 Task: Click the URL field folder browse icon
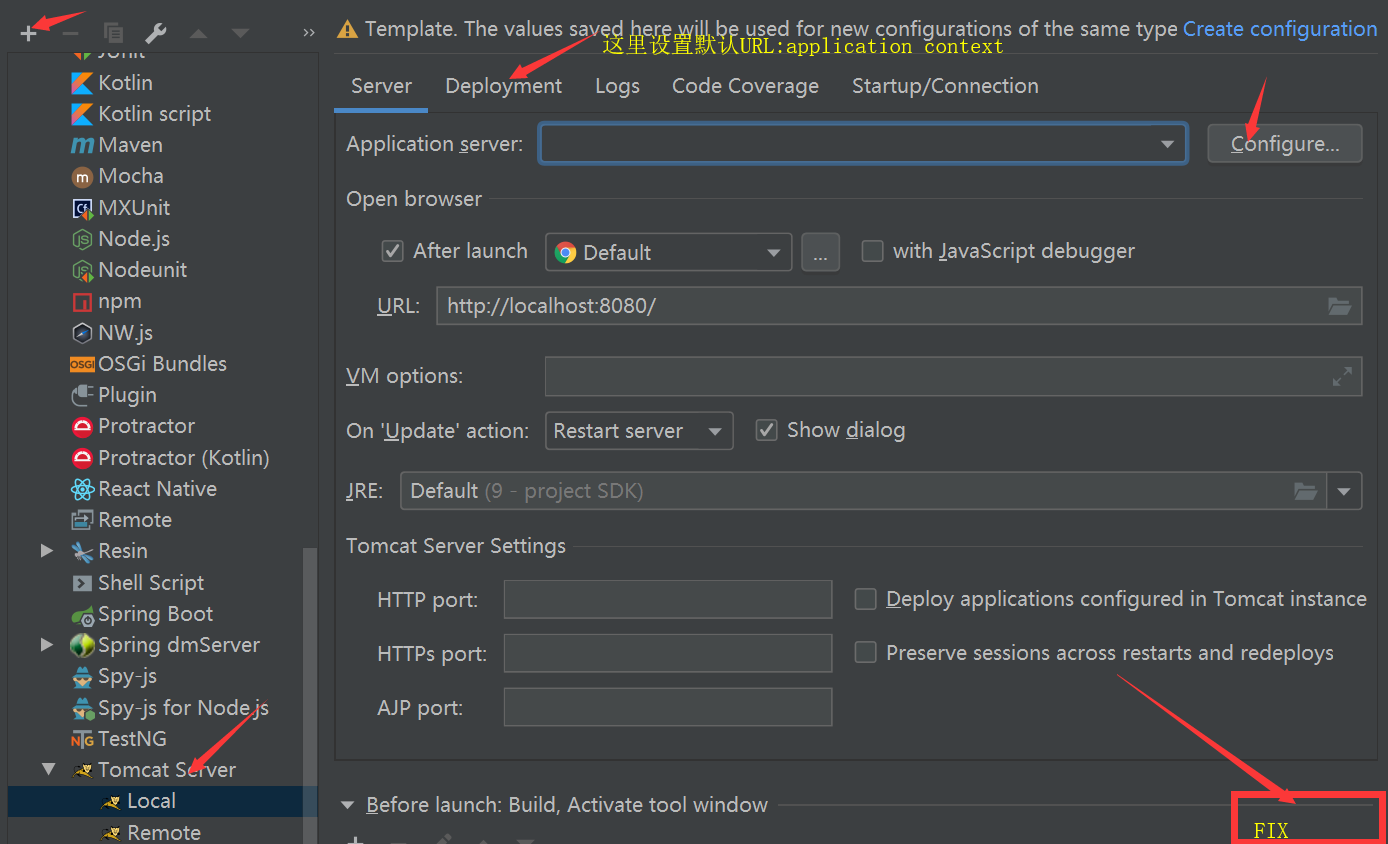click(x=1339, y=306)
